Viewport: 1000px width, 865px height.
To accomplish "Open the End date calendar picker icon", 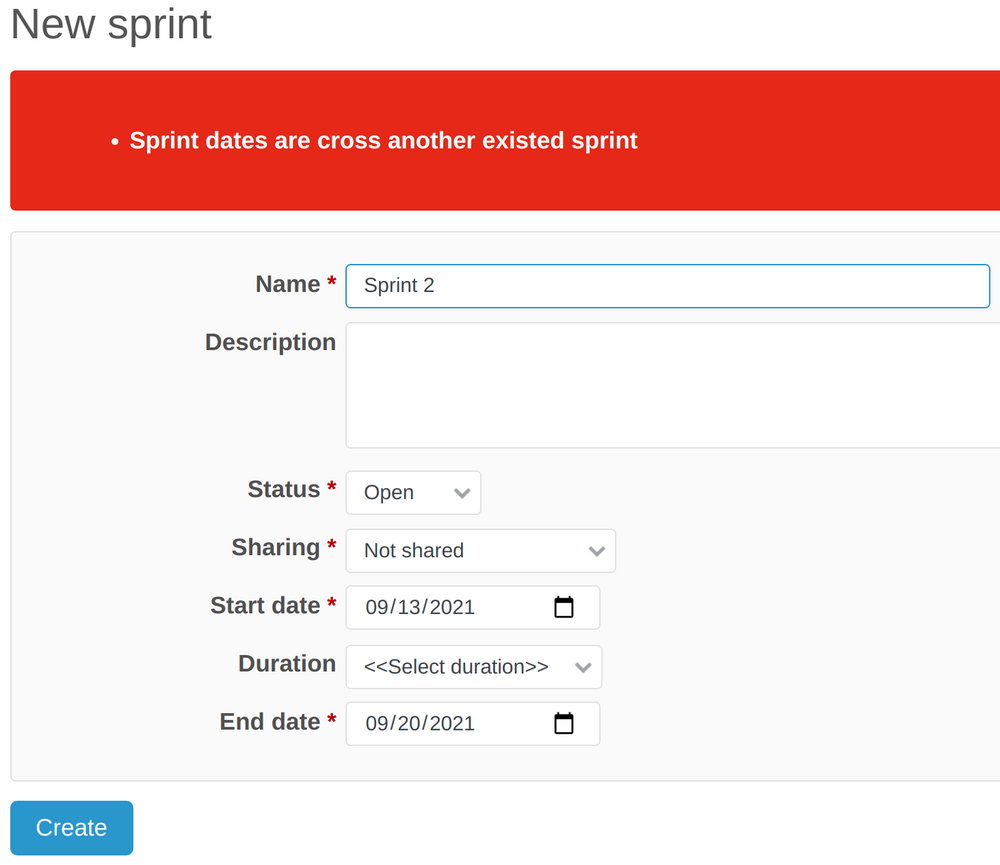I will pyautogui.click(x=564, y=723).
